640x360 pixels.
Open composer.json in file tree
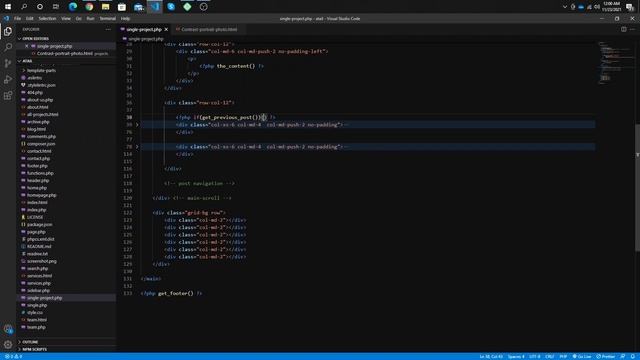41,144
